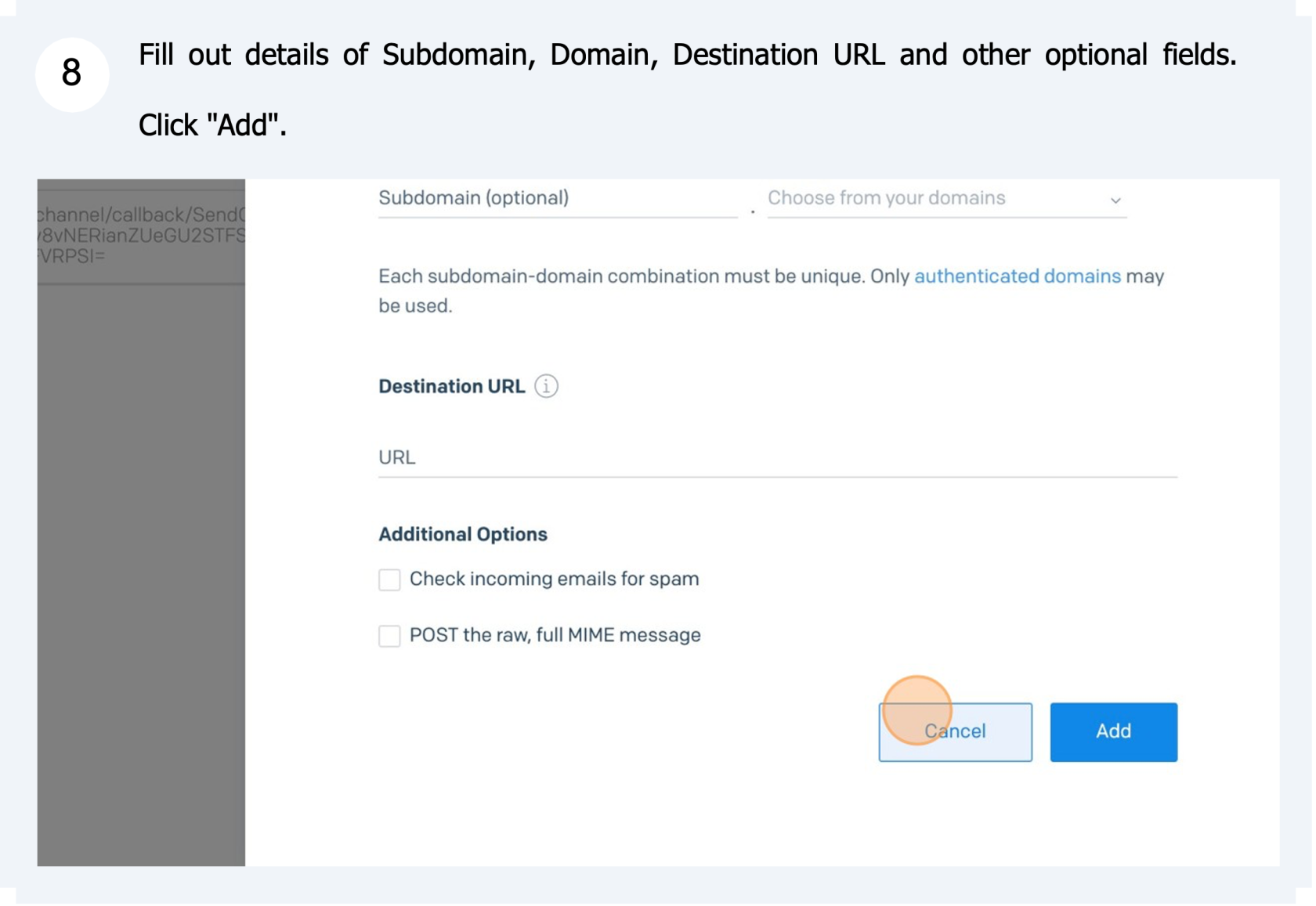Open the Choose from your domains dropdown
This screenshot has height=906, width=1316.
click(949, 199)
